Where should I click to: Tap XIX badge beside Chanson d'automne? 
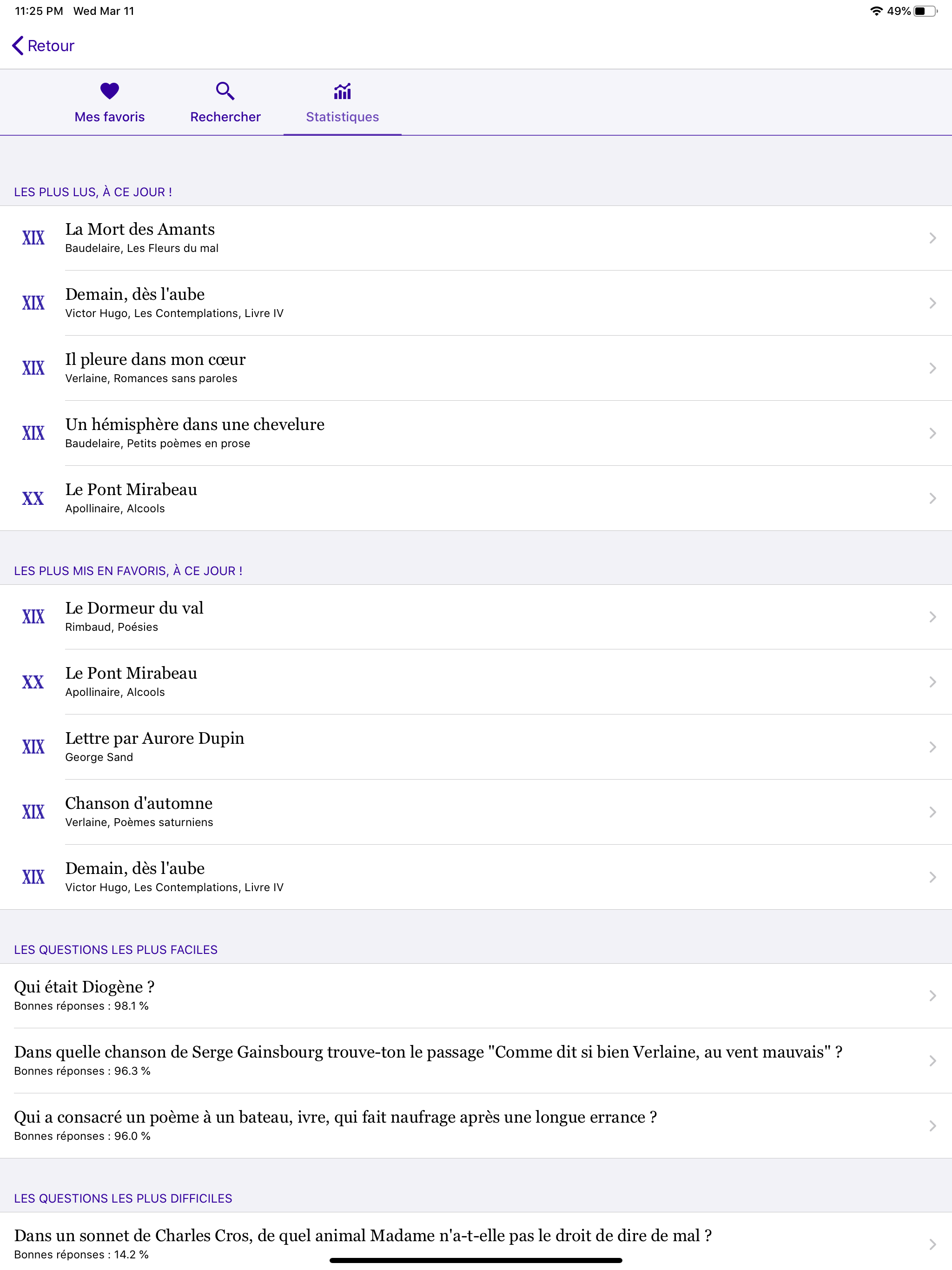(33, 812)
